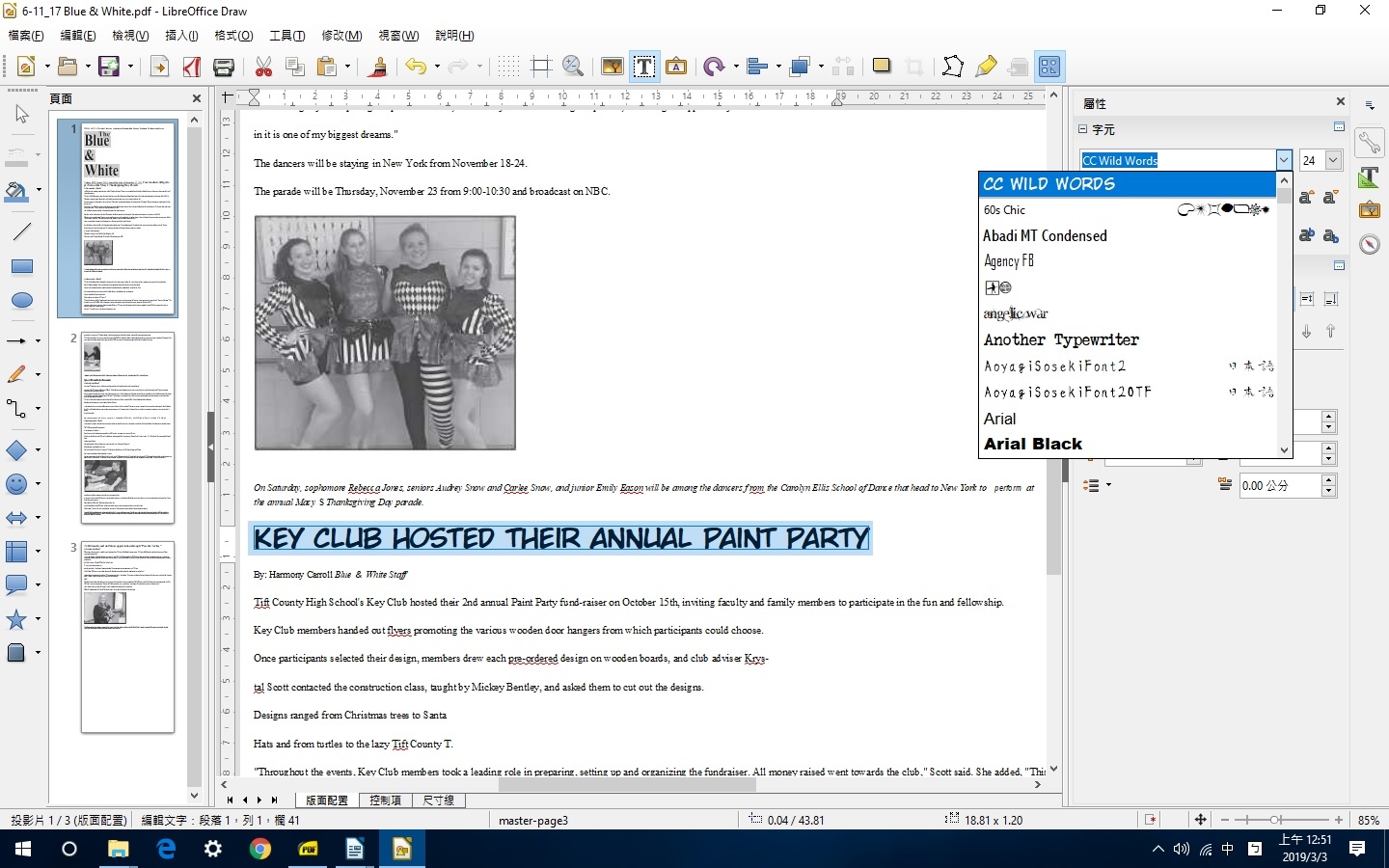Select the Ellipse shape tool
Viewport: 1389px width, 868px height.
pos(21,301)
